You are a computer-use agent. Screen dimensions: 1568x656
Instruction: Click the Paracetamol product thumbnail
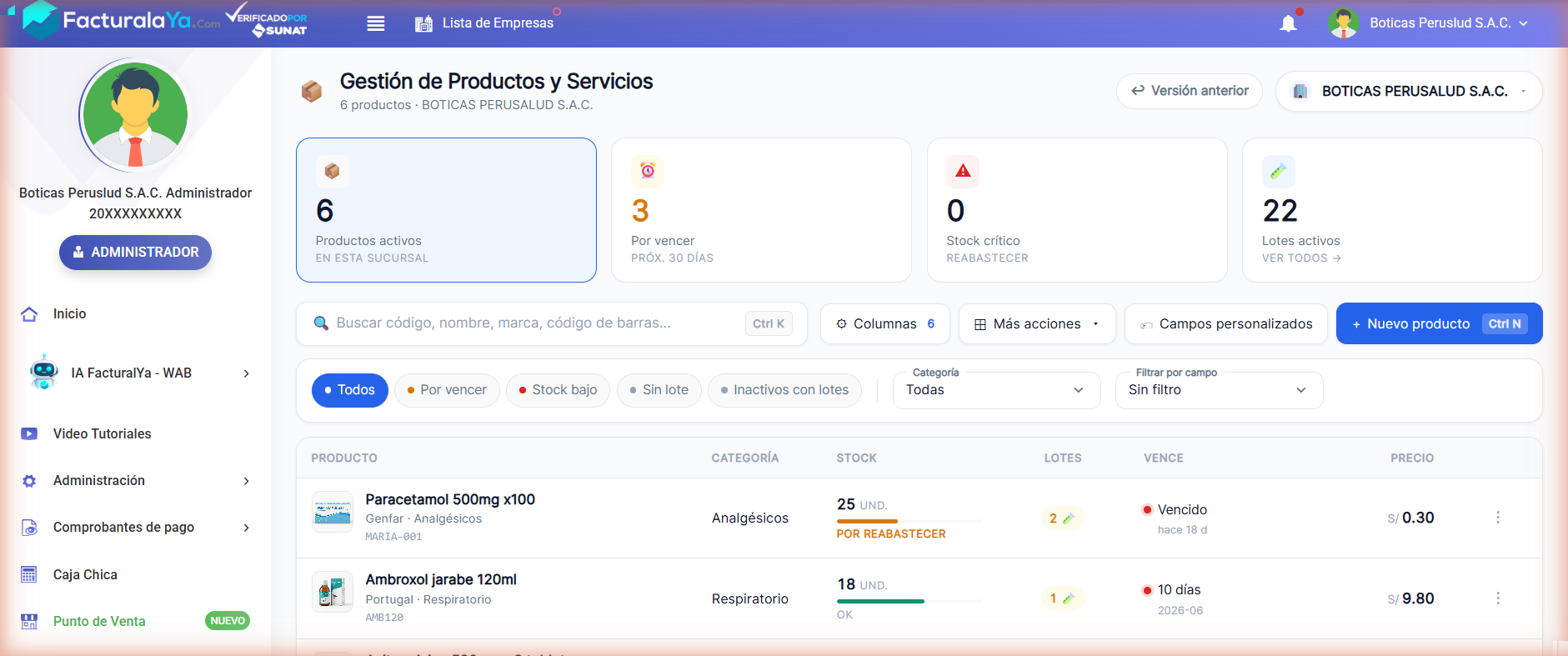tap(333, 512)
